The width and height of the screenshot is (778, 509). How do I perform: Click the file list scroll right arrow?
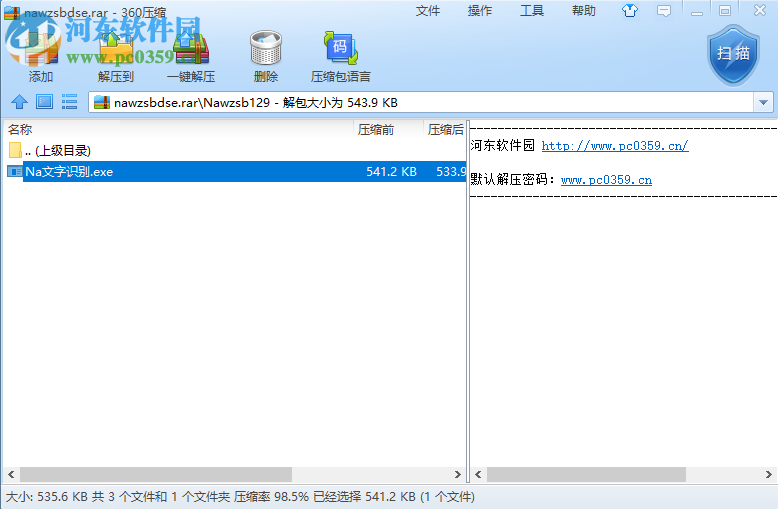pos(457,475)
